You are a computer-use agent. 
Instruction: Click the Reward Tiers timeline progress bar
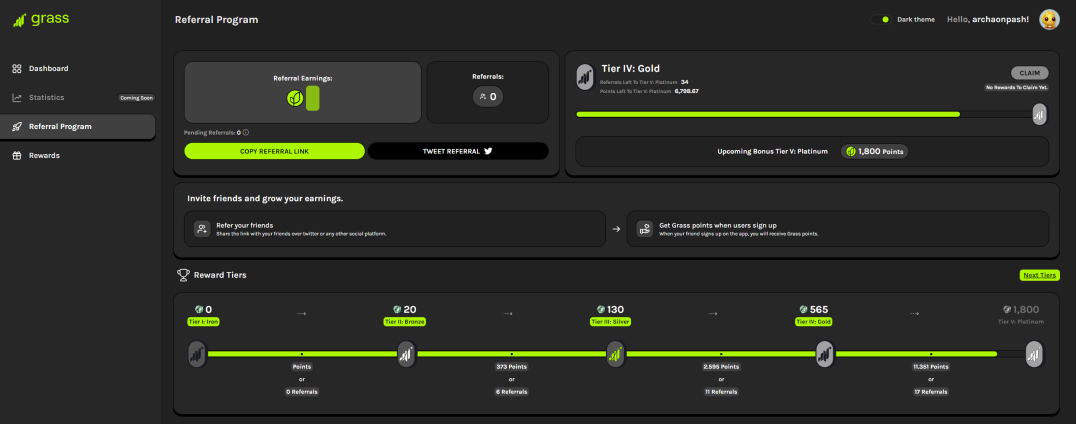(x=616, y=354)
